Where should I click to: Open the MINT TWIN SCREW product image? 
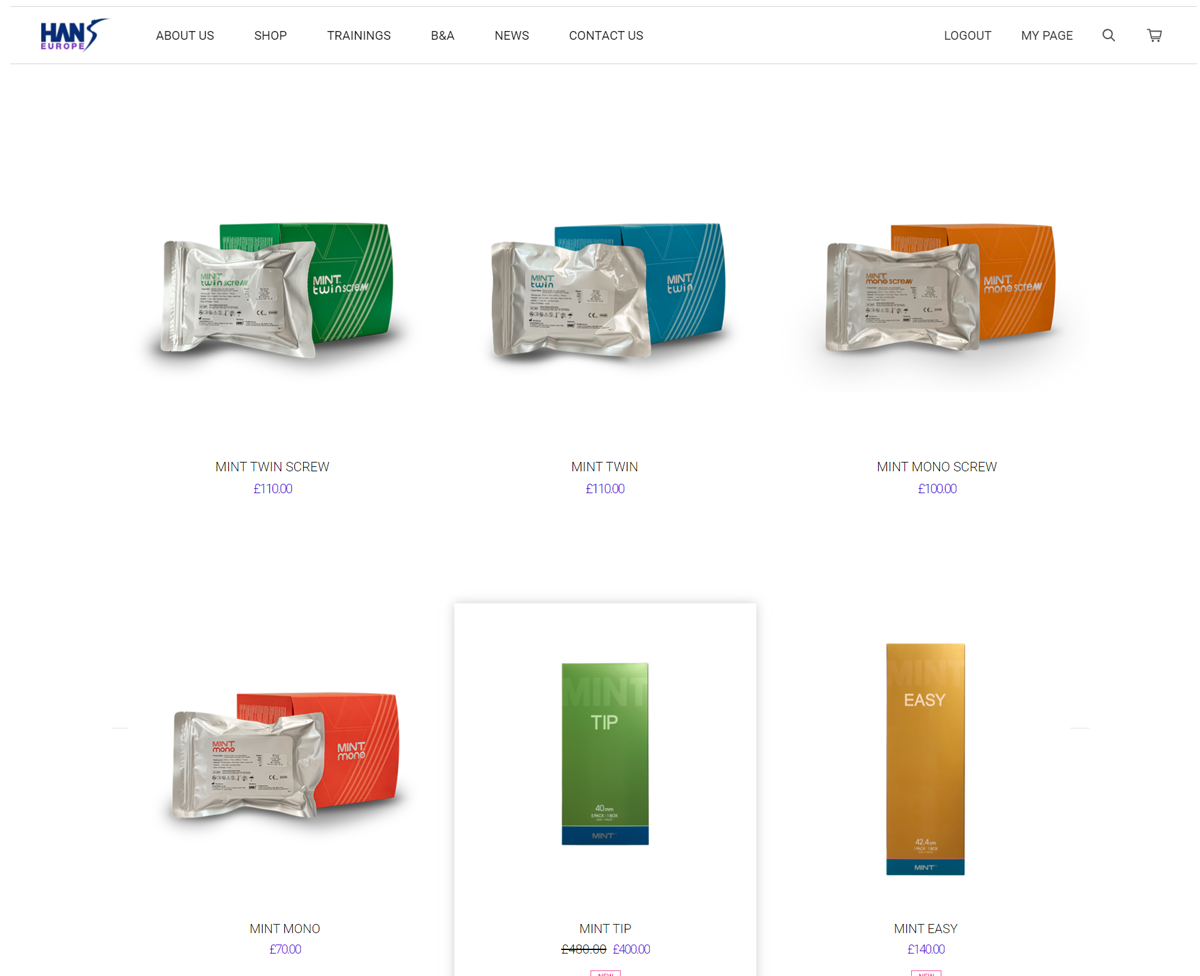point(273,292)
